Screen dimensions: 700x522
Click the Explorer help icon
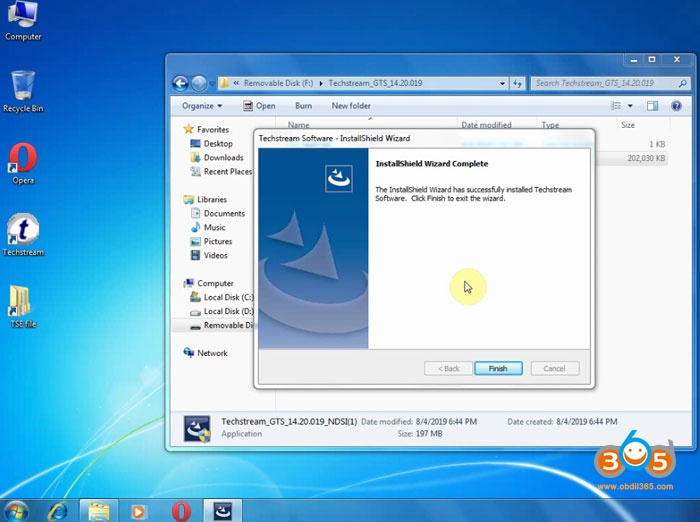676,106
